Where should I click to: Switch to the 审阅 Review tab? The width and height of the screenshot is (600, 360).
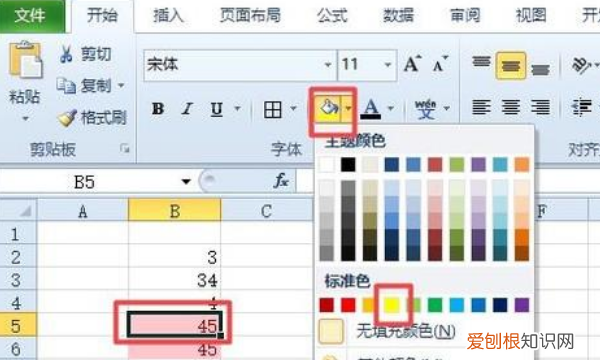465,16
